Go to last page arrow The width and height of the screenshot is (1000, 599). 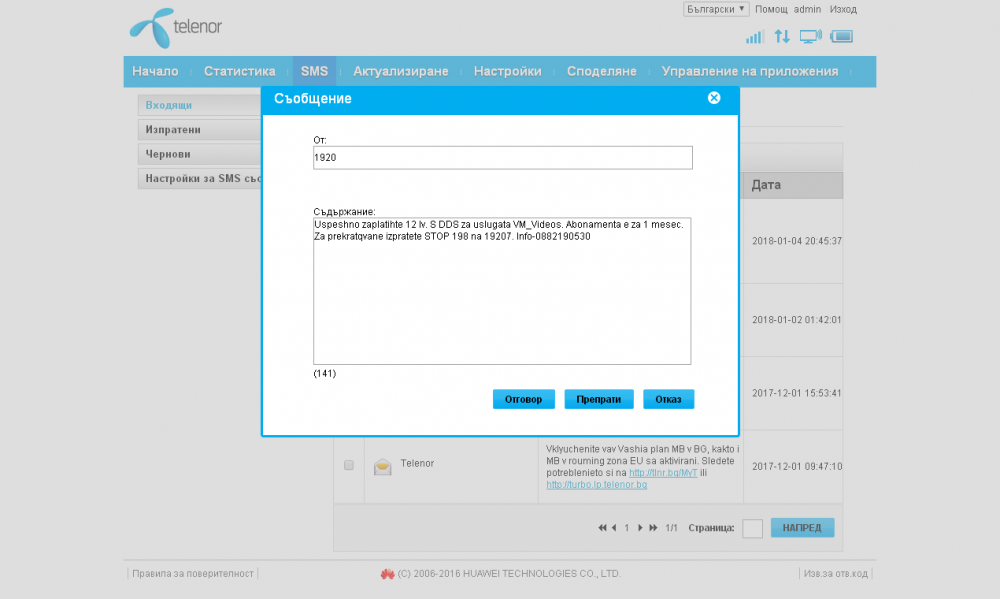(653, 528)
